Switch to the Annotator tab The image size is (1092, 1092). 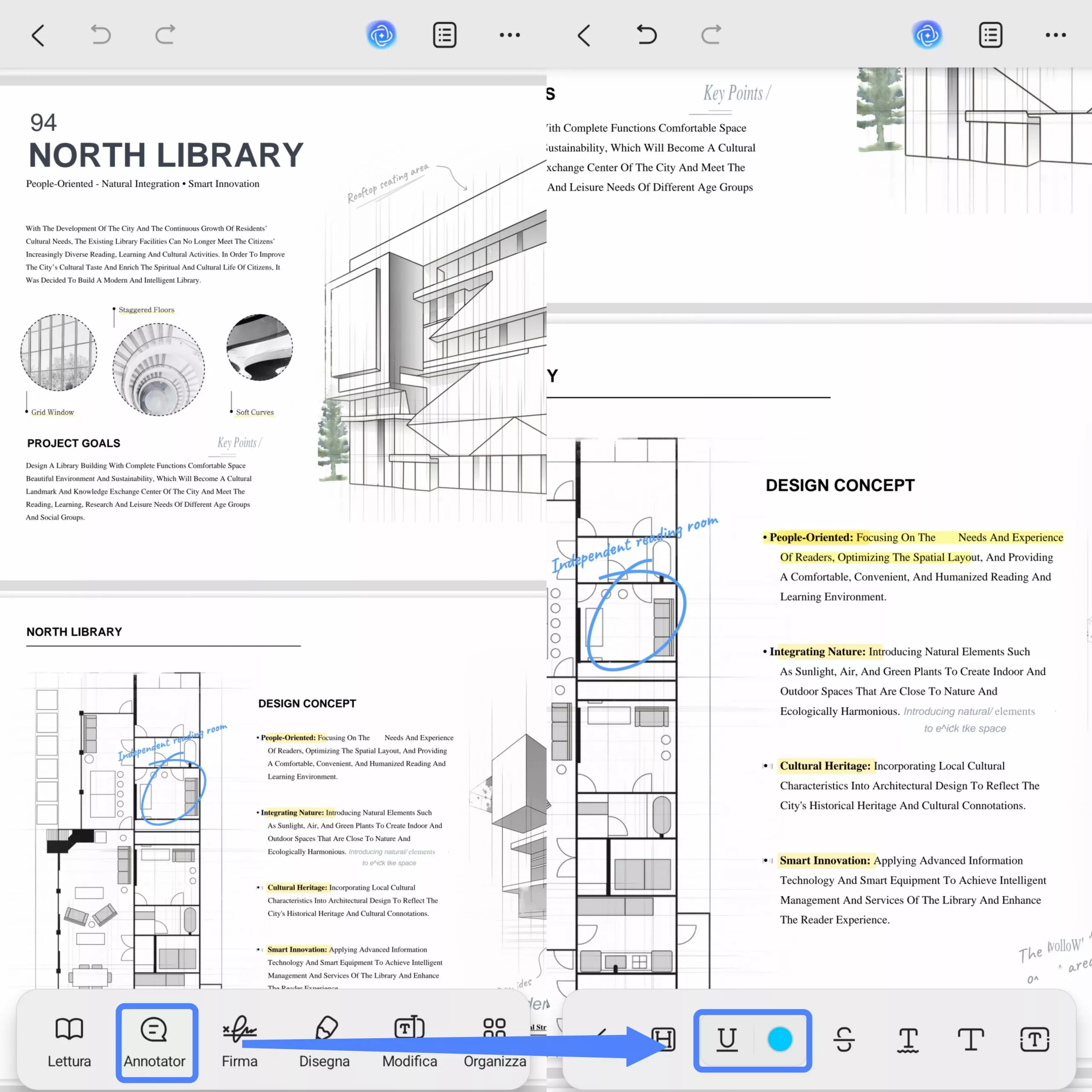click(154, 1043)
